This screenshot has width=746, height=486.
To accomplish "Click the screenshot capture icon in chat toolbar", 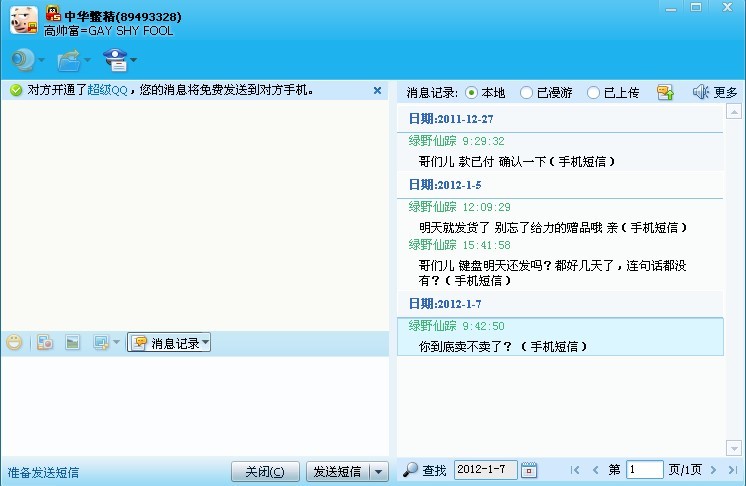I will (x=45, y=342).
